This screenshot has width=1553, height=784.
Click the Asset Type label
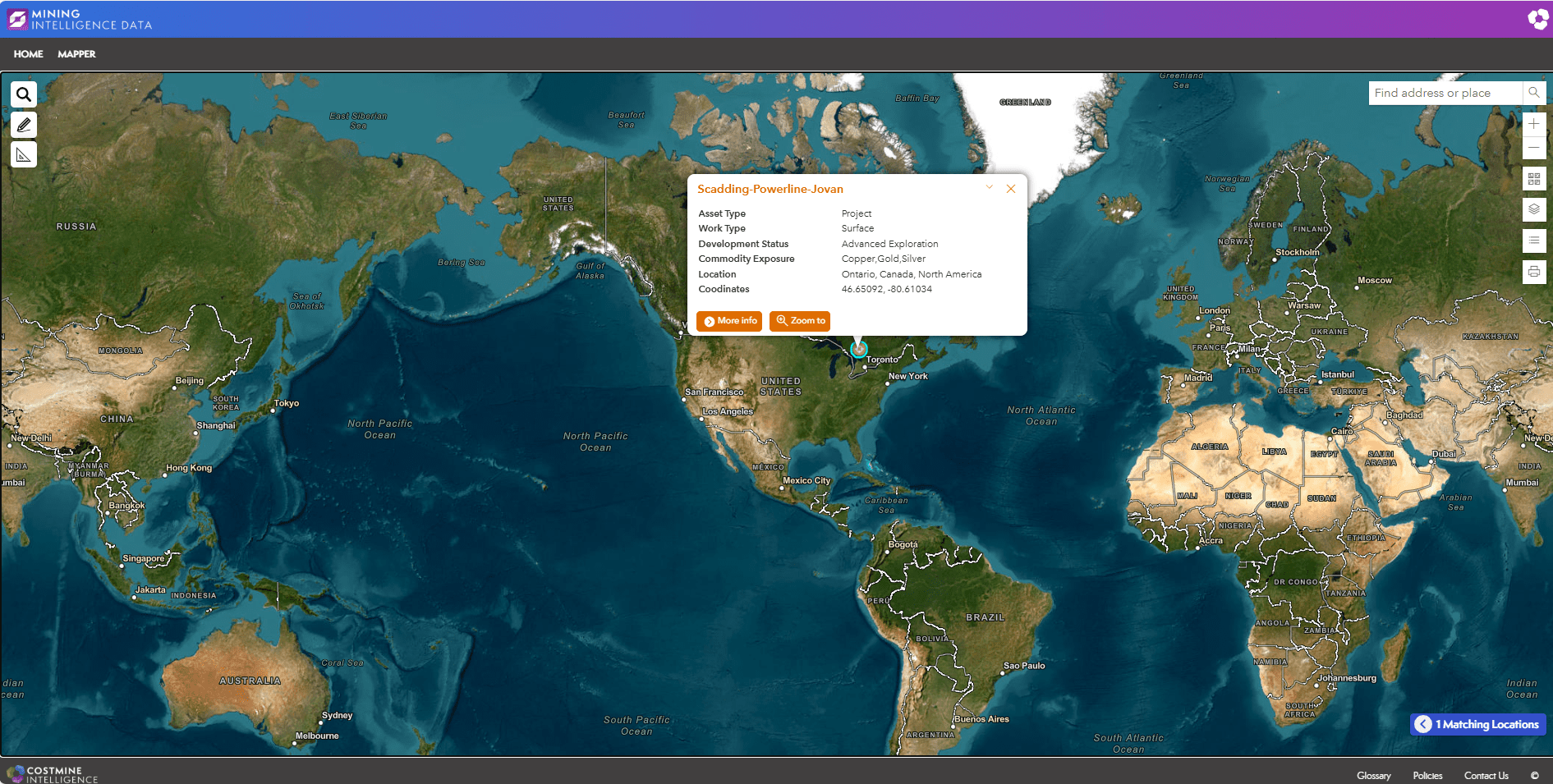[x=722, y=213]
